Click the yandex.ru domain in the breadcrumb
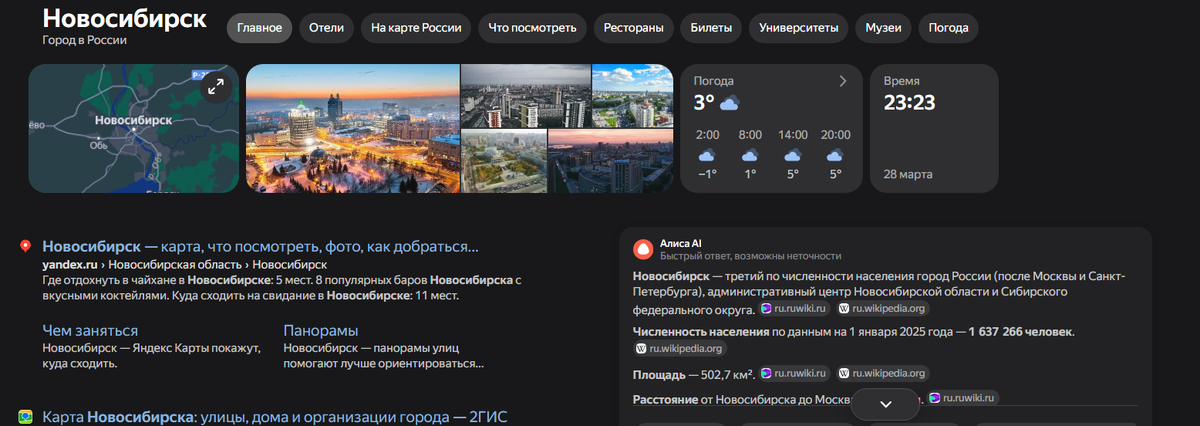 (x=70, y=264)
